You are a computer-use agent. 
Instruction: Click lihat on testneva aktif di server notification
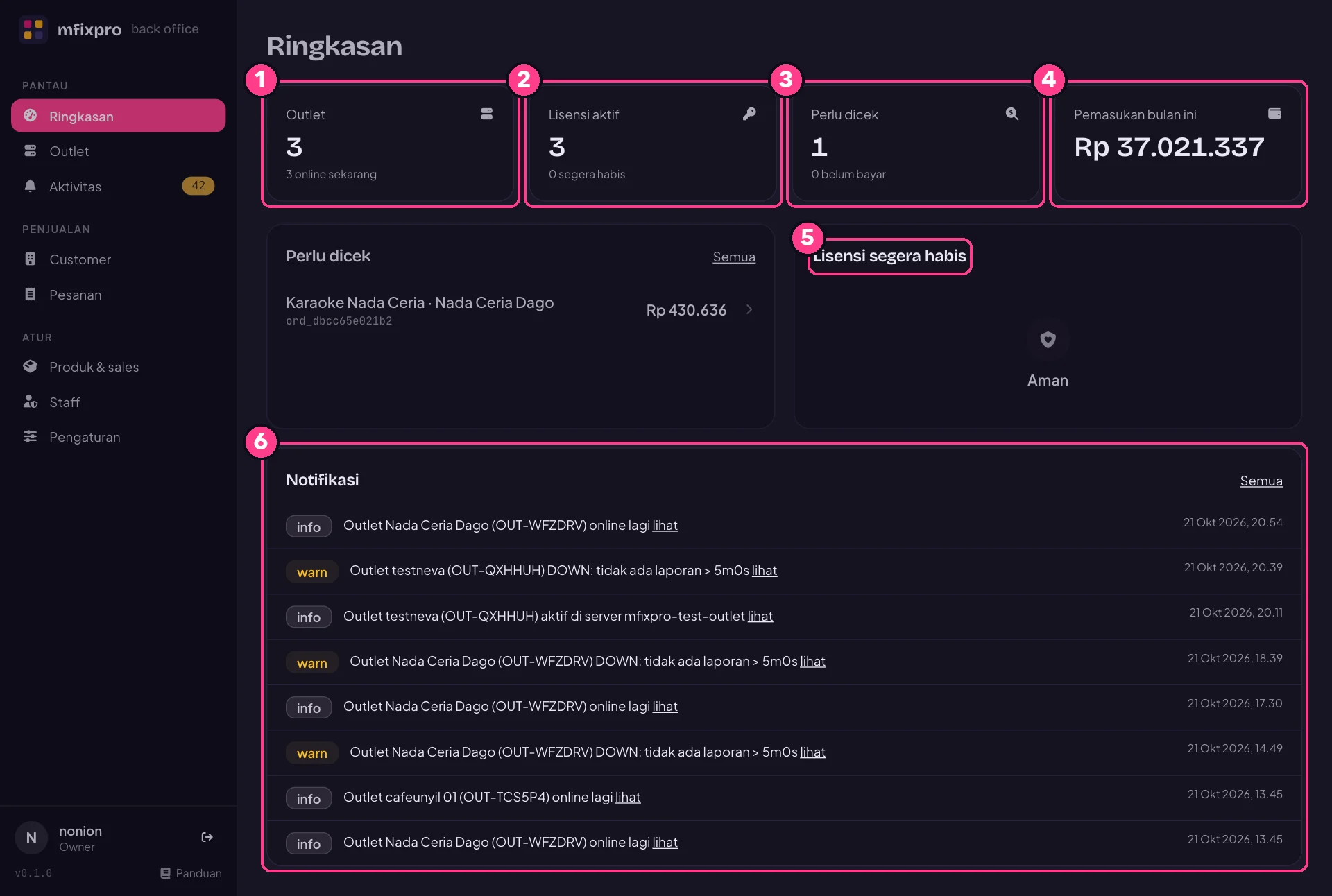[x=760, y=616]
